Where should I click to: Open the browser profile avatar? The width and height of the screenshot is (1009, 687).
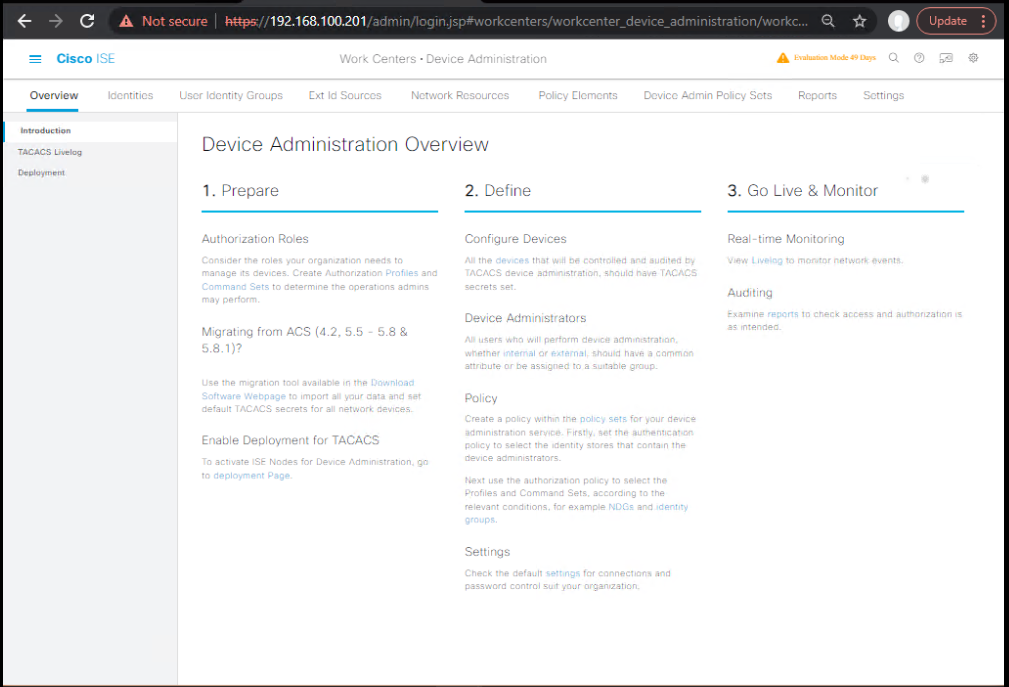(x=898, y=21)
